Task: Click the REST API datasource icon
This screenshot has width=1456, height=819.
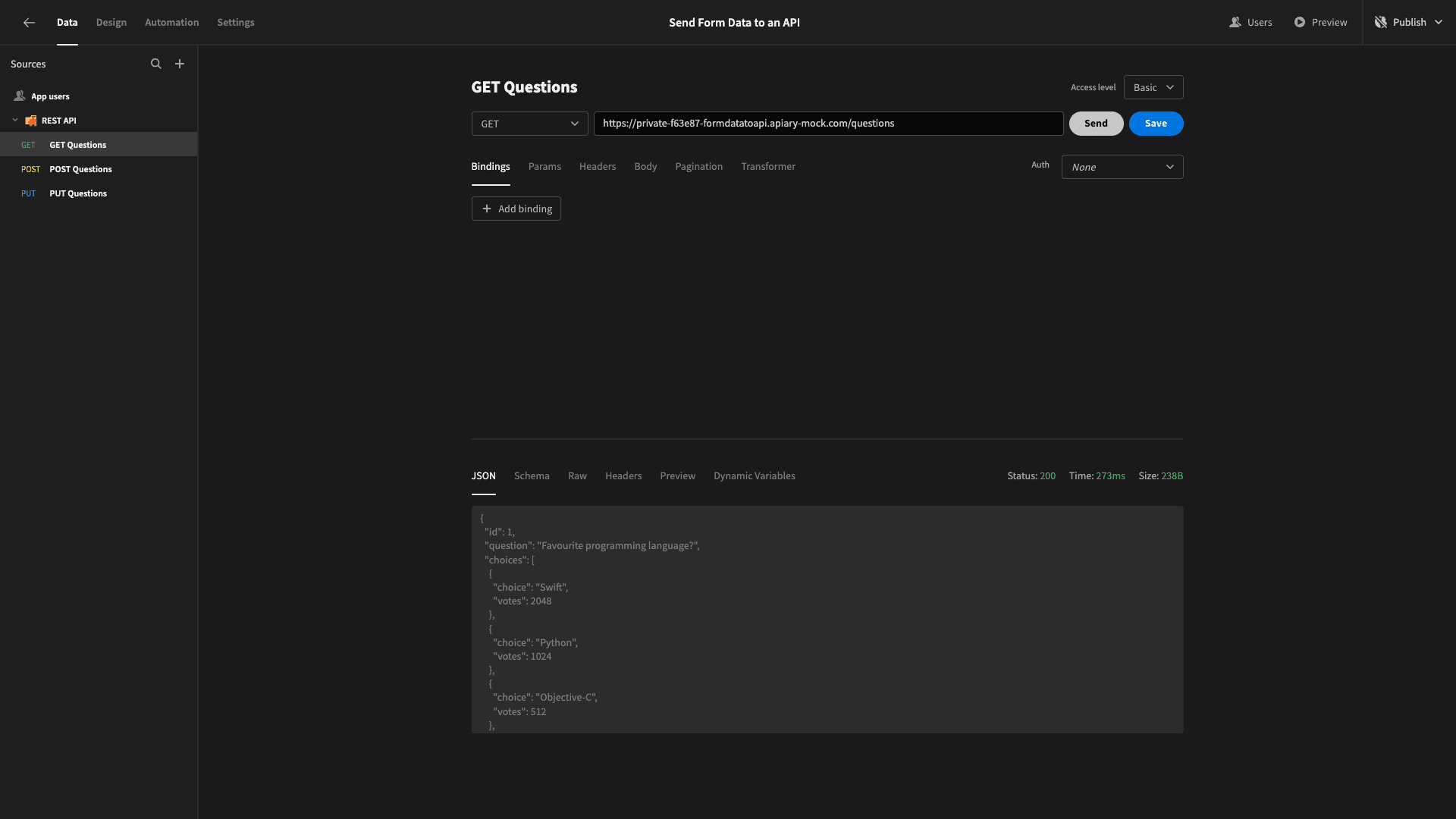Action: (x=31, y=121)
